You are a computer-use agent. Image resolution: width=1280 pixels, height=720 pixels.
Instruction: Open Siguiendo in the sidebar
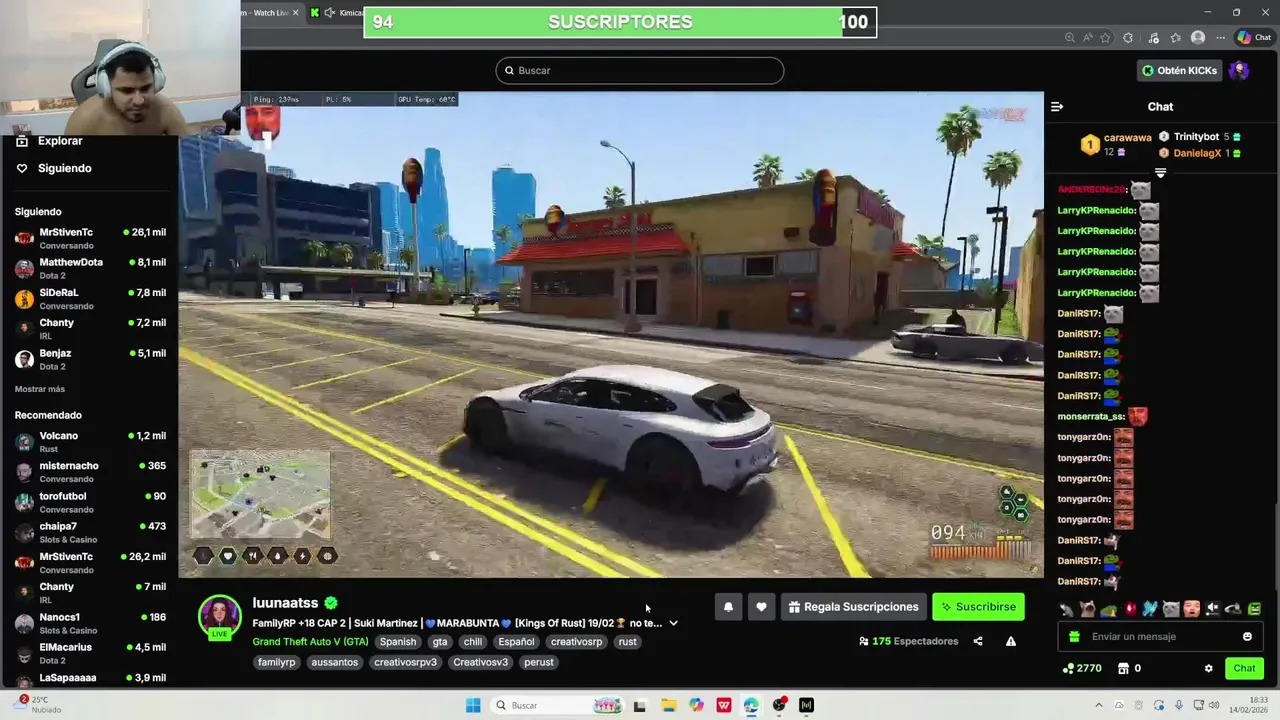coord(64,168)
